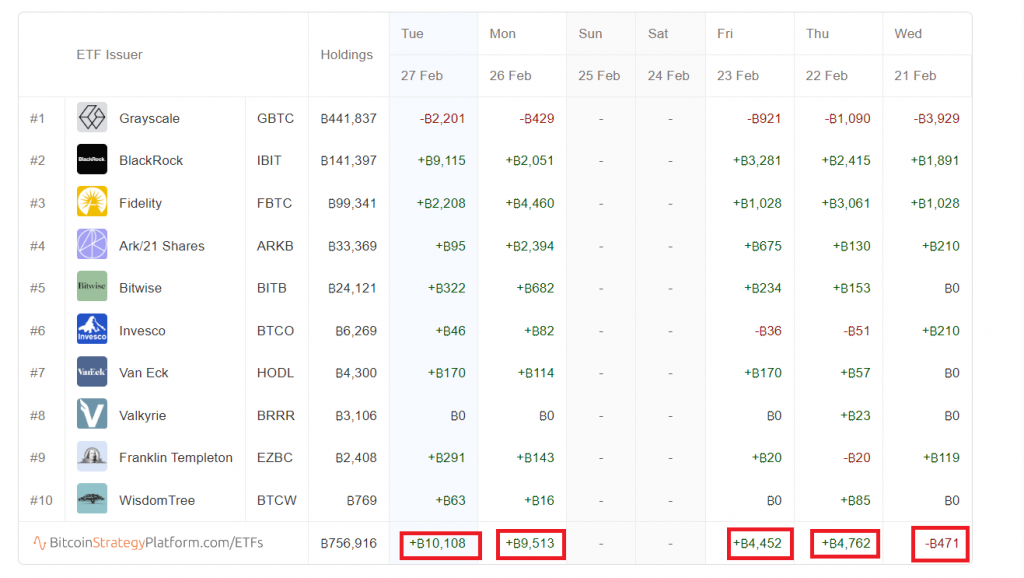Image resolution: width=1024 pixels, height=578 pixels.
Task: Click Grayscale Wednesday outflow -B3,929
Action: click(x=936, y=119)
